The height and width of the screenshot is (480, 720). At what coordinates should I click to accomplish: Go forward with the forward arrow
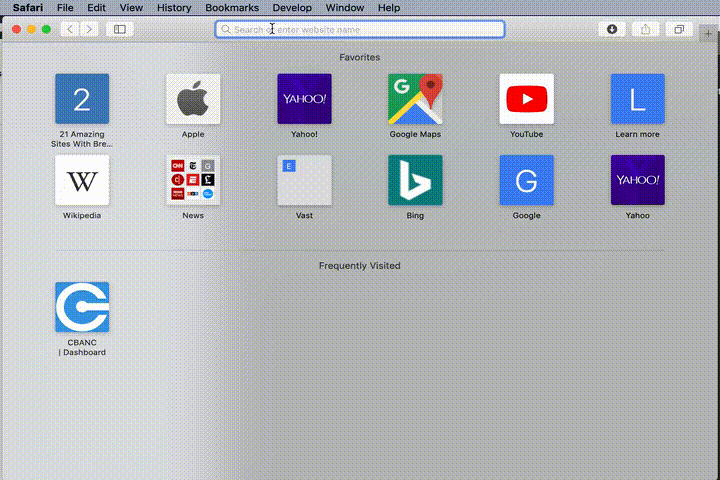[89, 29]
